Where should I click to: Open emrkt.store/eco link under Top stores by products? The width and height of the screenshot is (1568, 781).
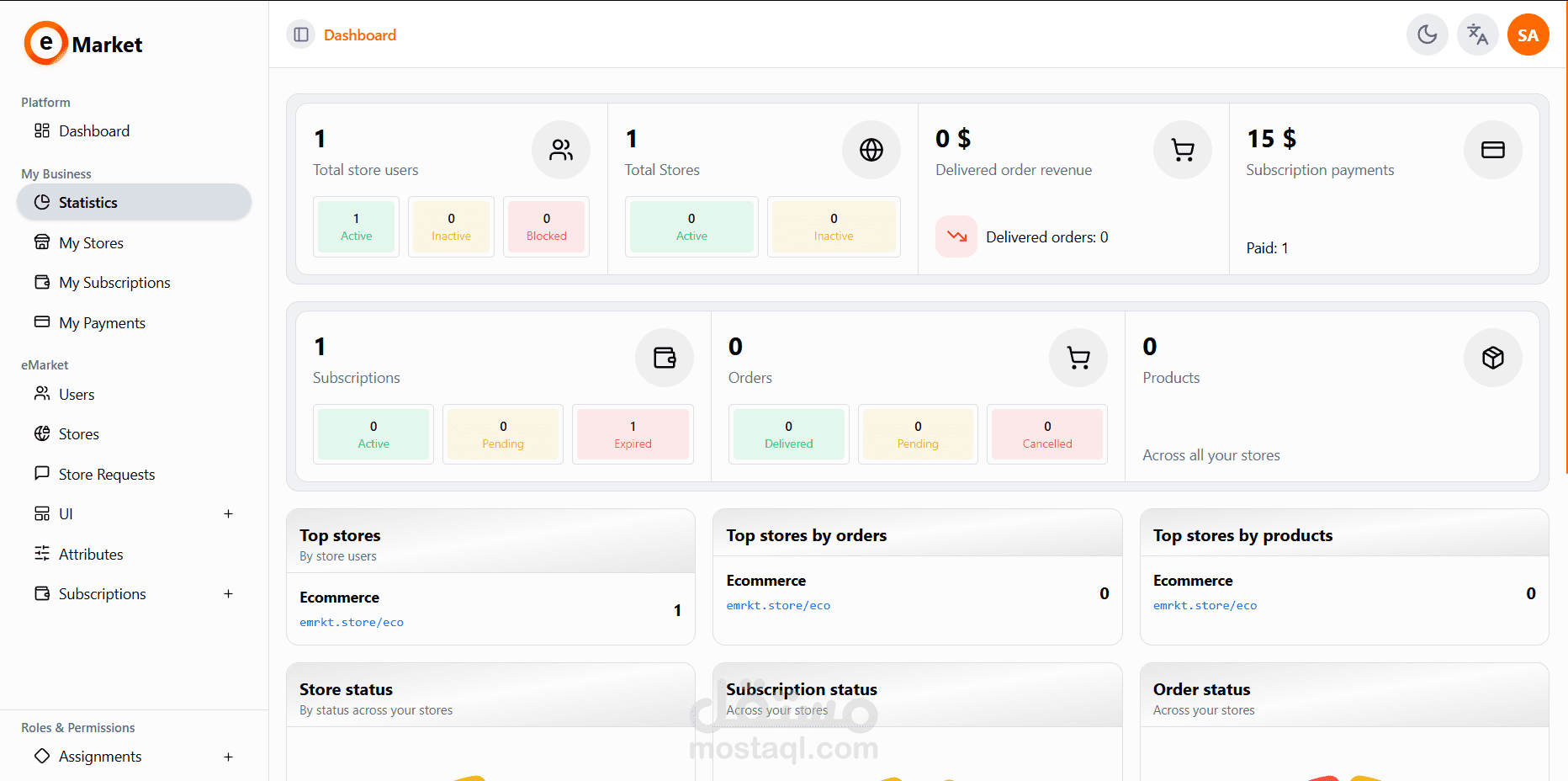click(1205, 606)
